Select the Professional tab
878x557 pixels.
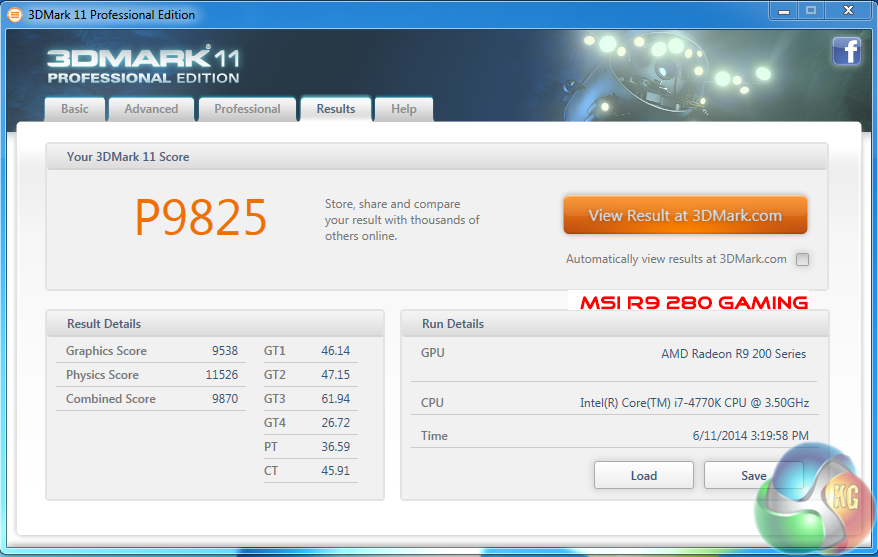point(247,109)
